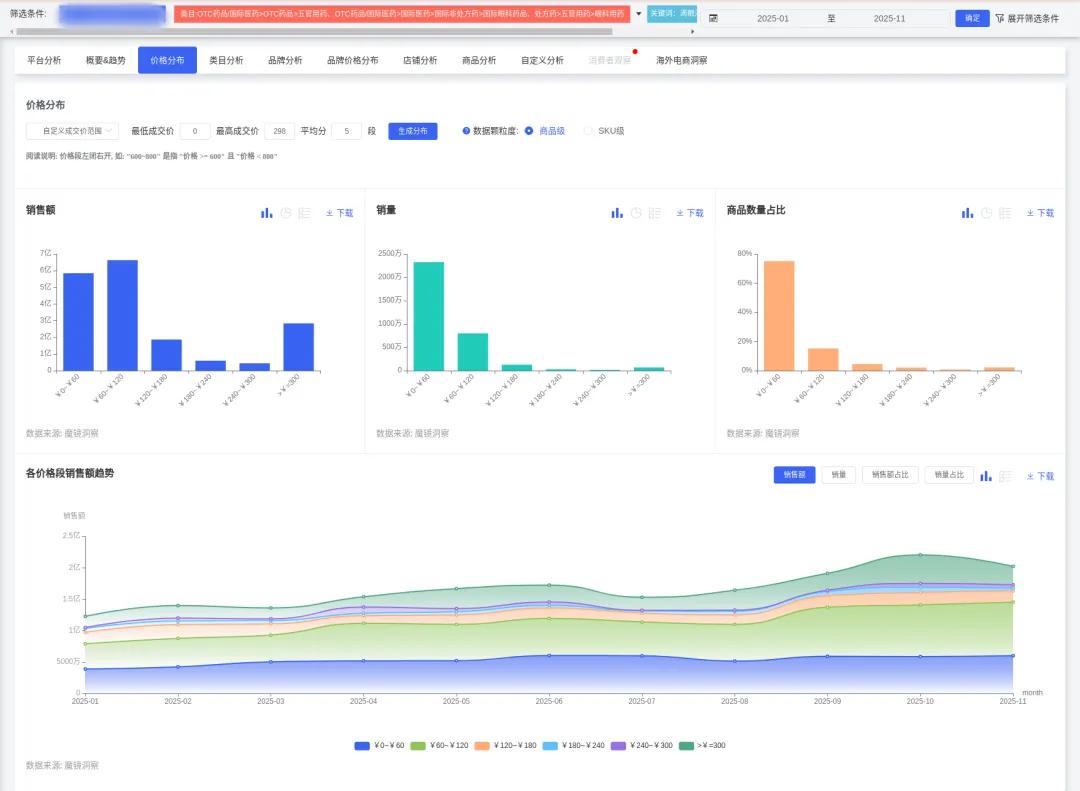Switch 销售额 chart to pie view
The image size is (1080, 791).
(286, 213)
